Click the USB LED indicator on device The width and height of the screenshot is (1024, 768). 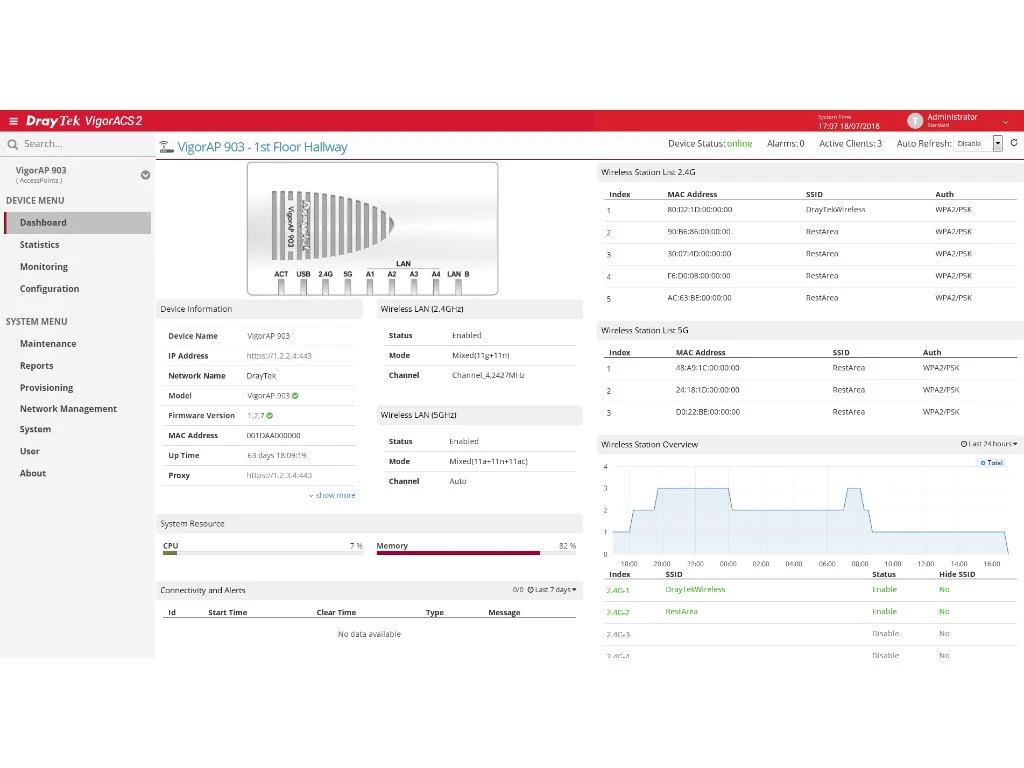303,287
